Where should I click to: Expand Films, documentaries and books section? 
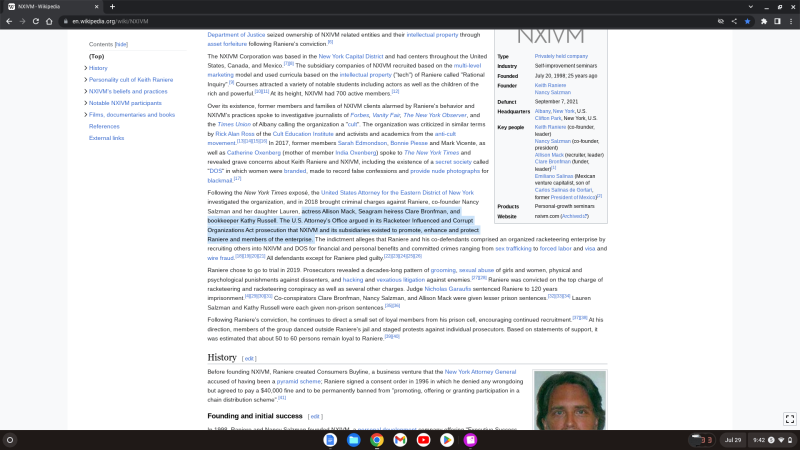tap(85, 115)
